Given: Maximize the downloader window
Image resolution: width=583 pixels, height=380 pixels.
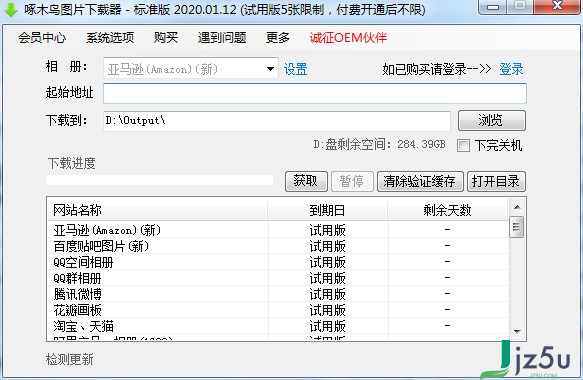Looking at the screenshot, I should 520,6.
